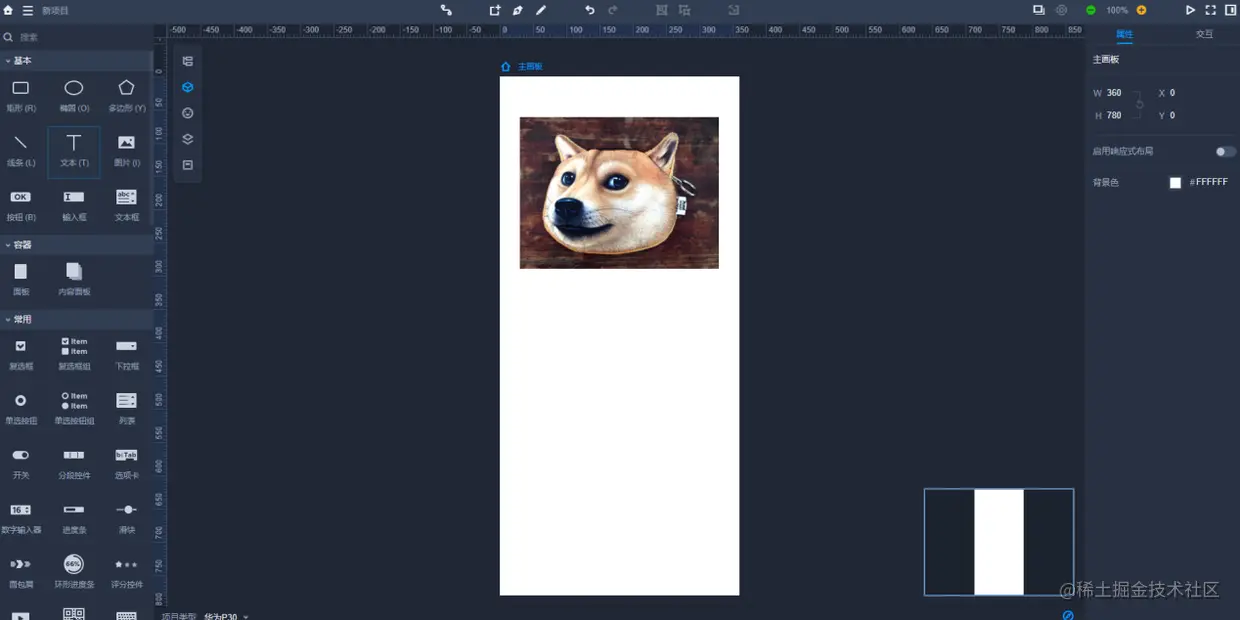Zoom in with the orange plus button

tap(1143, 10)
